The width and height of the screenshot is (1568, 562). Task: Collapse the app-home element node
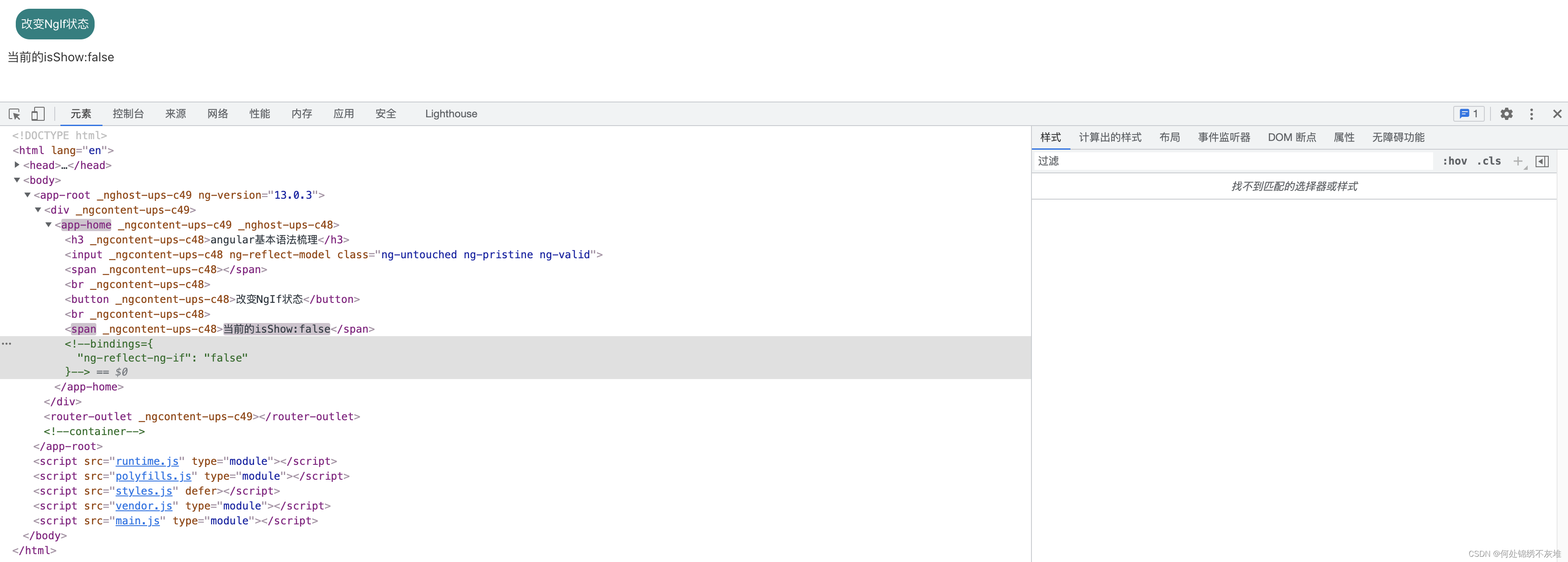(48, 225)
